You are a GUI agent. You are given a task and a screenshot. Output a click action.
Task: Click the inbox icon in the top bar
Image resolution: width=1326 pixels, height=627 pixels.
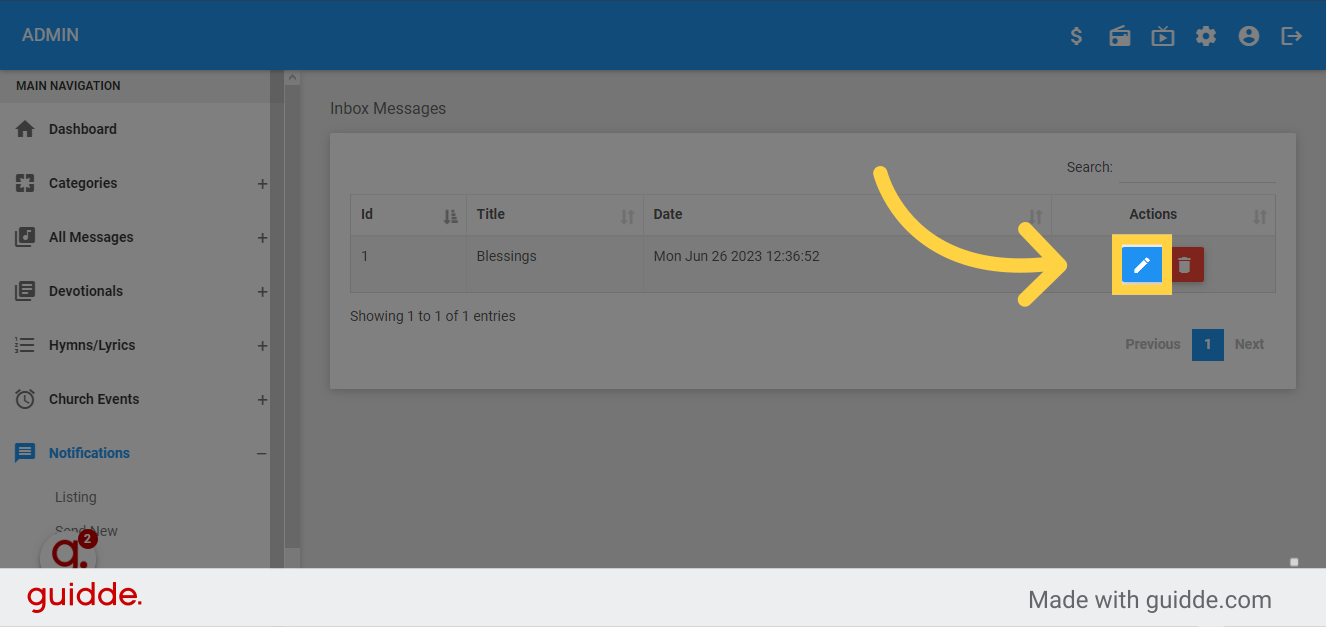coord(1119,35)
